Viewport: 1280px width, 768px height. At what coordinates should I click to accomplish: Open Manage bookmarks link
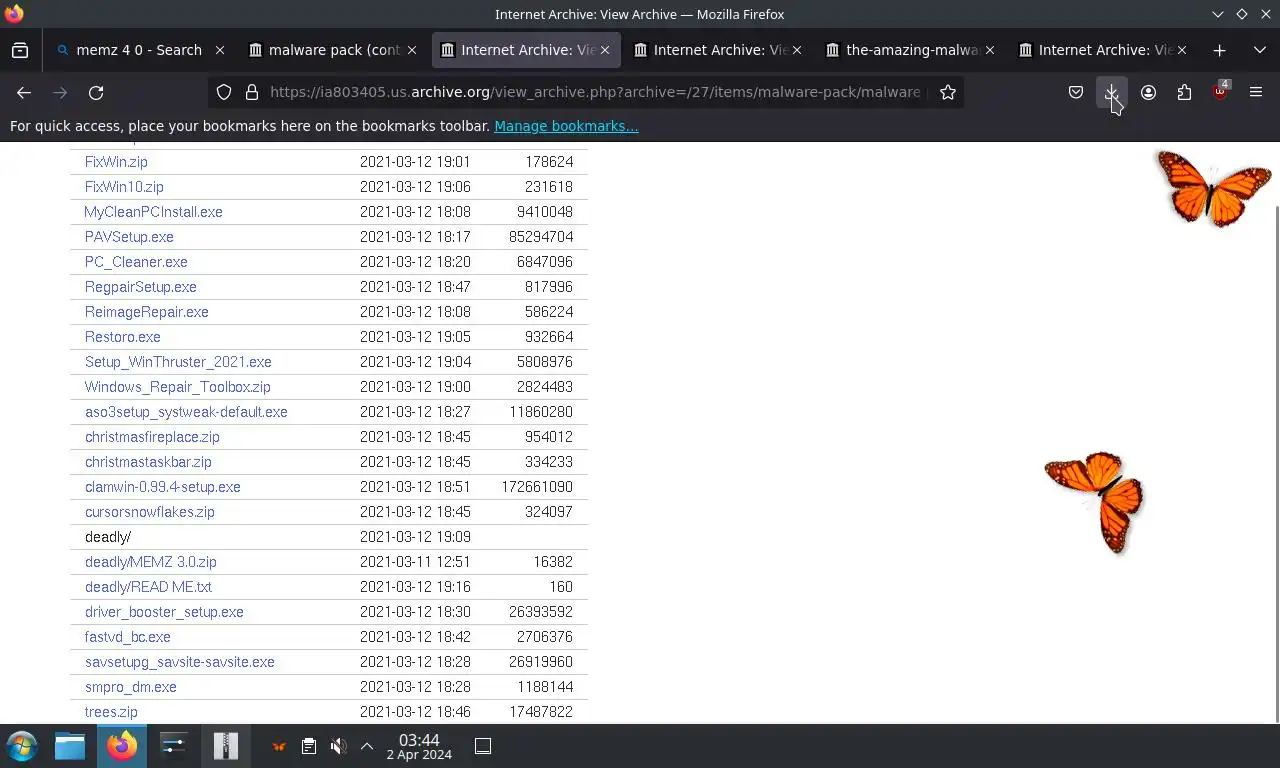point(566,126)
